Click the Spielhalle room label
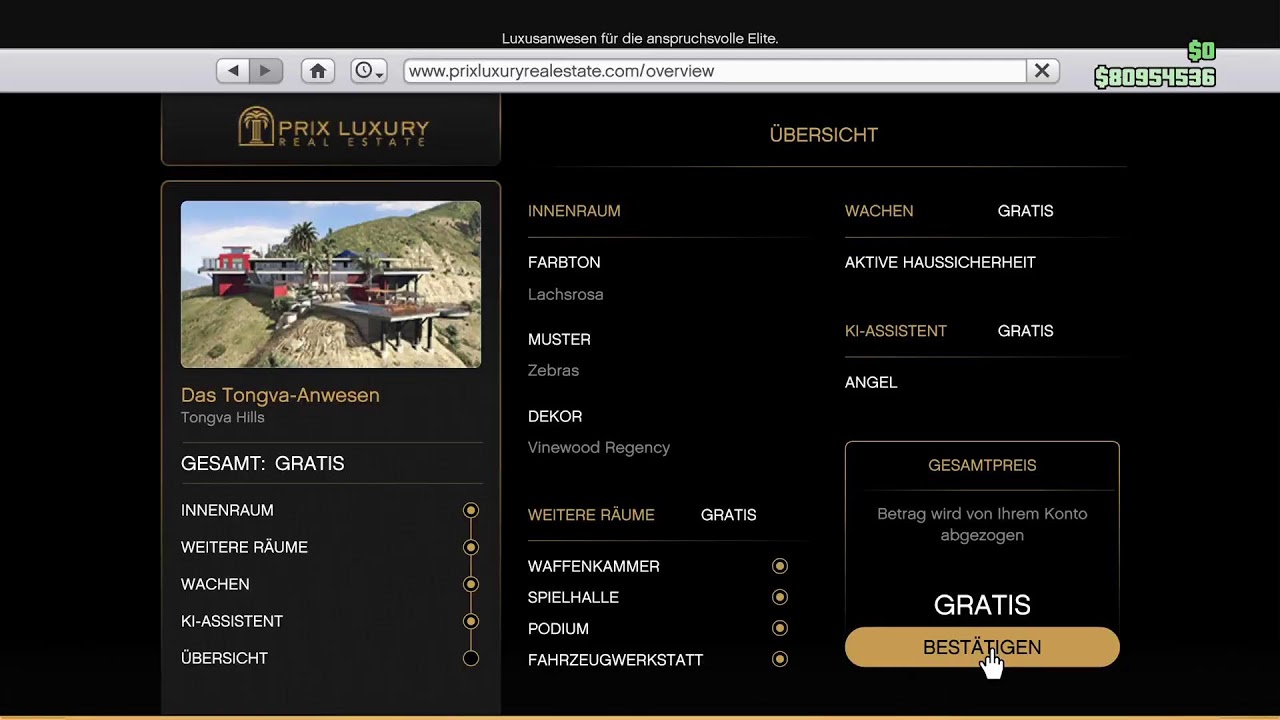1280x720 pixels. 573,597
